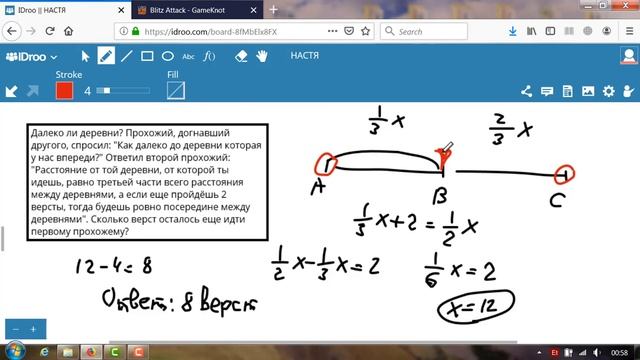Select the Hand pan tool
The width and height of the screenshot is (640, 360).
pyautogui.click(x=262, y=56)
